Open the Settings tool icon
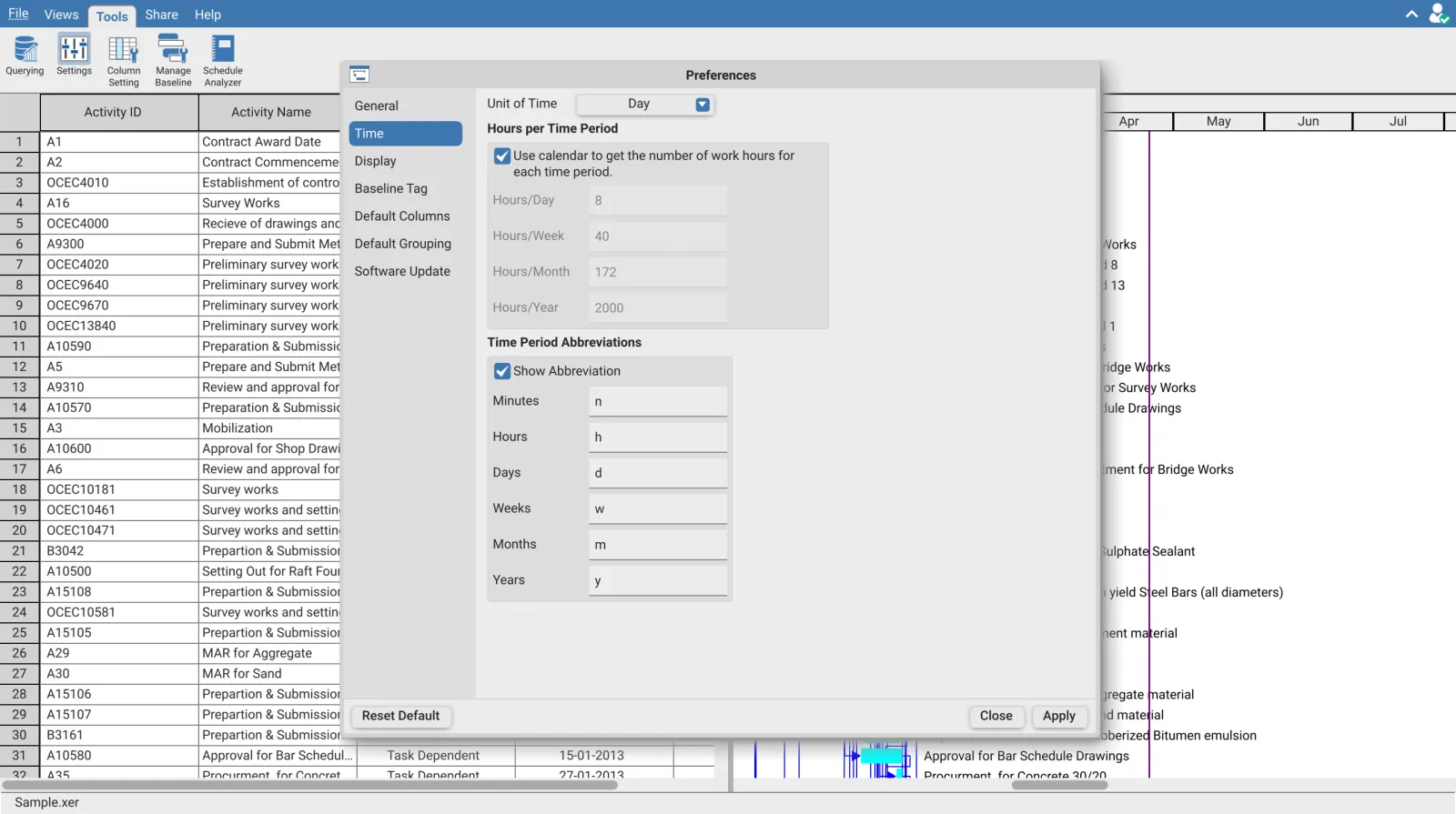1456x814 pixels. coord(74,55)
